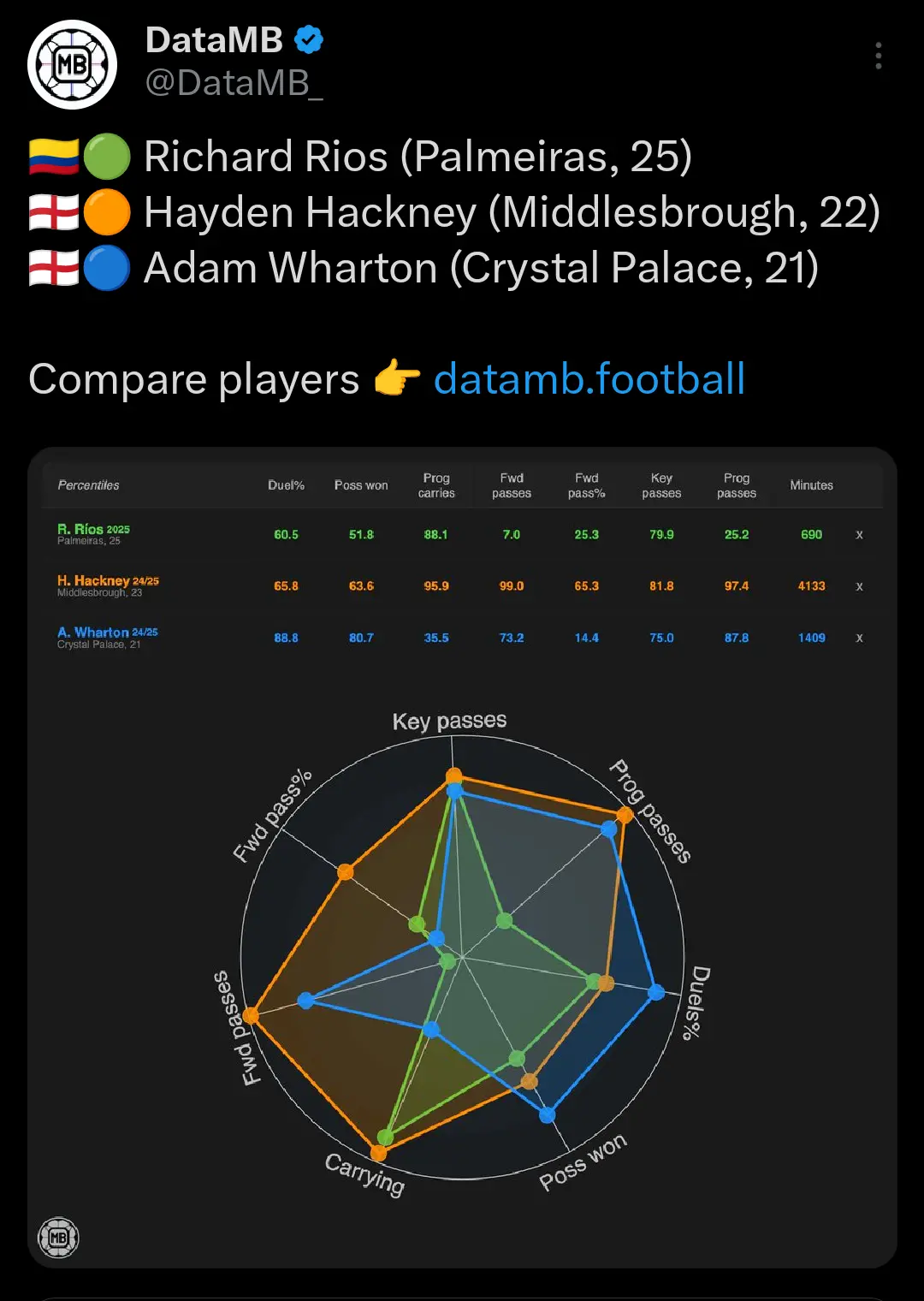
Task: Open the DataMB profile avatar
Action: coord(72,65)
